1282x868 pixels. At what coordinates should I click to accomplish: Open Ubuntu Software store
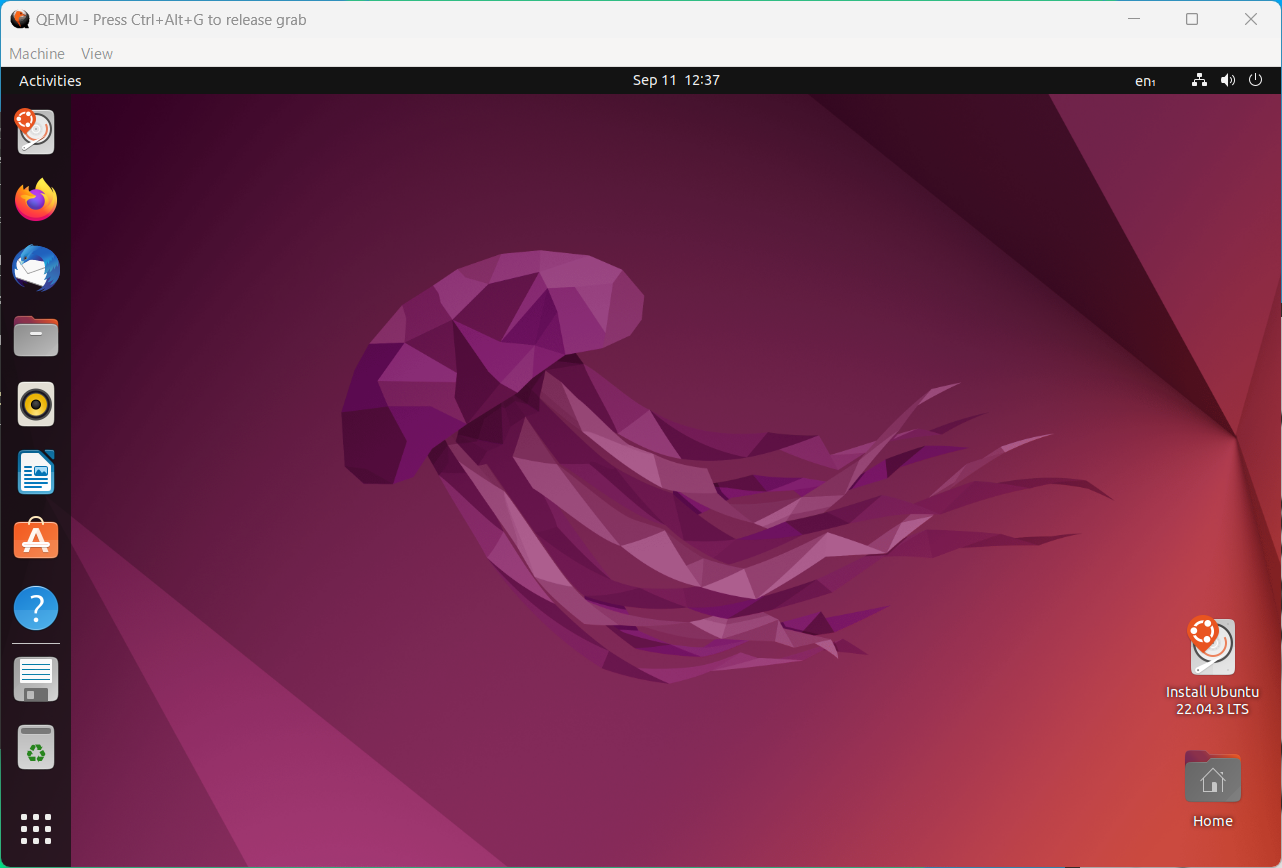point(36,539)
